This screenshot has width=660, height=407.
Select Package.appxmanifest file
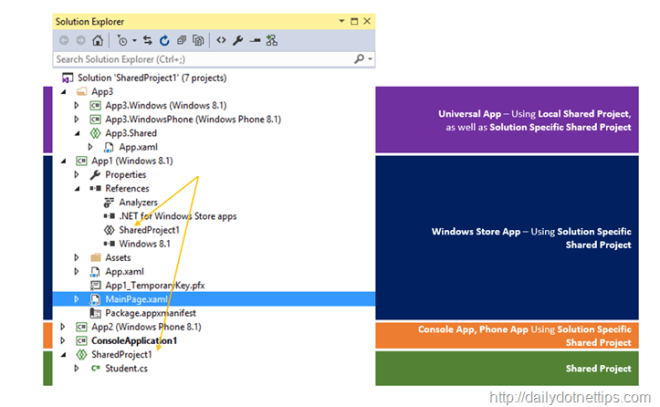[150, 313]
